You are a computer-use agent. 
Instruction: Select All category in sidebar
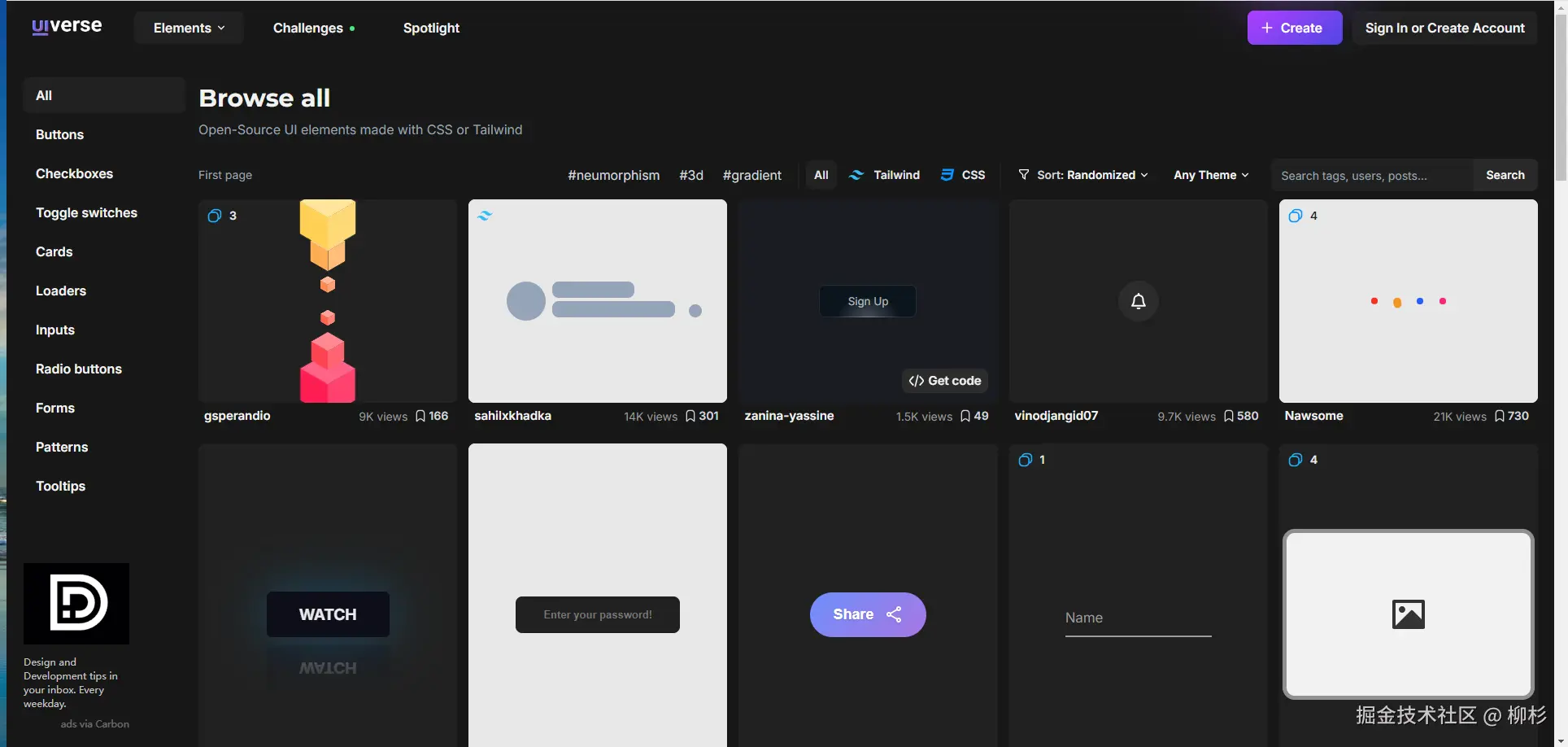tap(104, 95)
